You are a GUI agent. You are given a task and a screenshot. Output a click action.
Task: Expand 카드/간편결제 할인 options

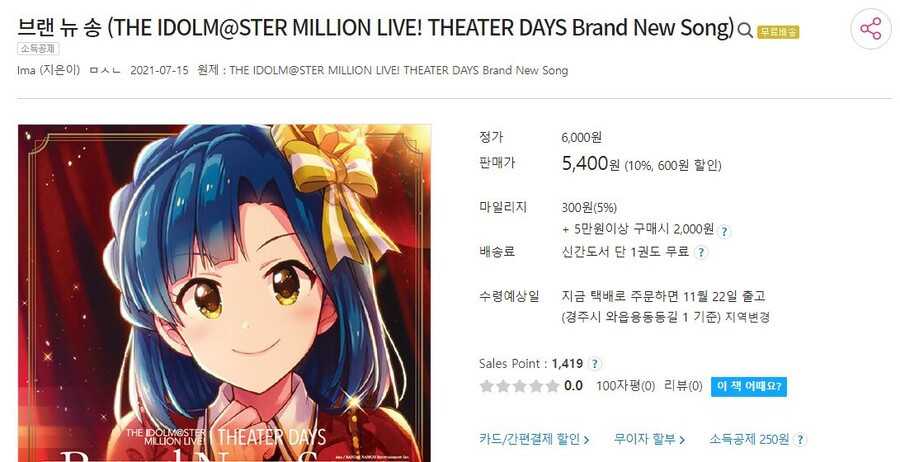[x=534, y=440]
